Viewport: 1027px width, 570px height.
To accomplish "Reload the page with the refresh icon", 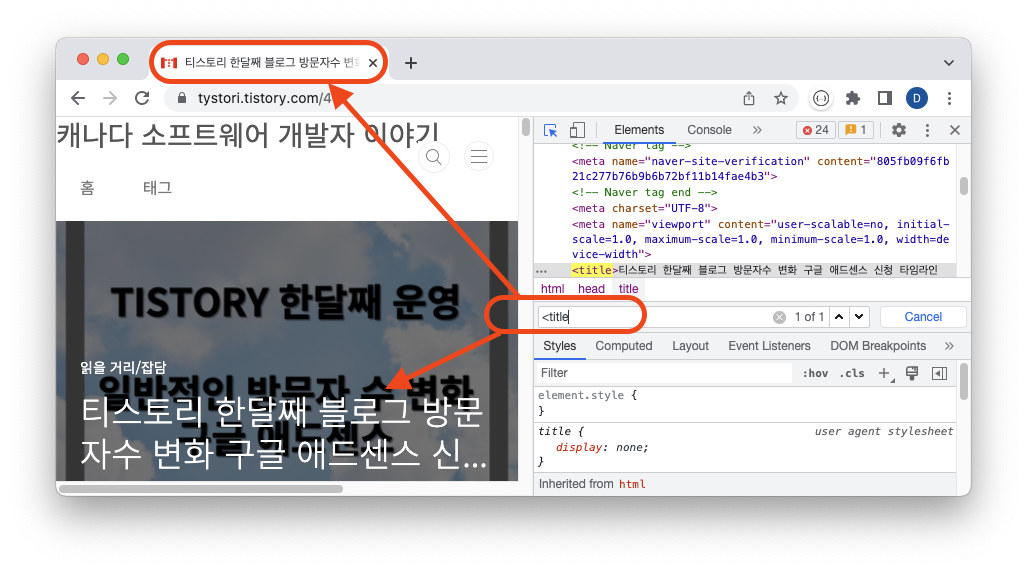I will [142, 98].
